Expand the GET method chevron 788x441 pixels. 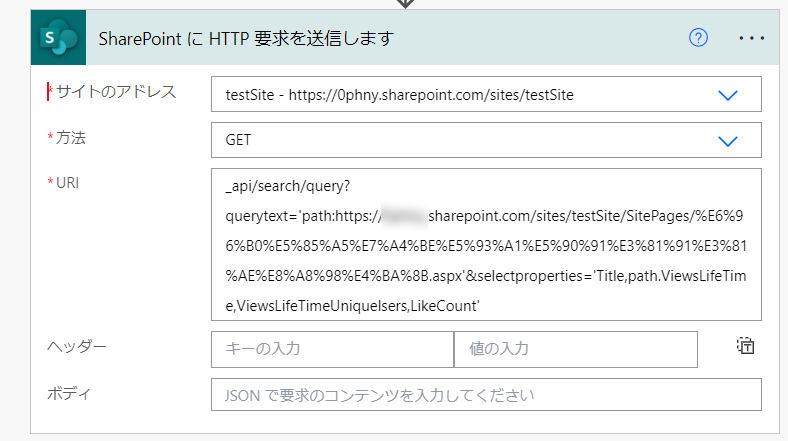click(728, 141)
